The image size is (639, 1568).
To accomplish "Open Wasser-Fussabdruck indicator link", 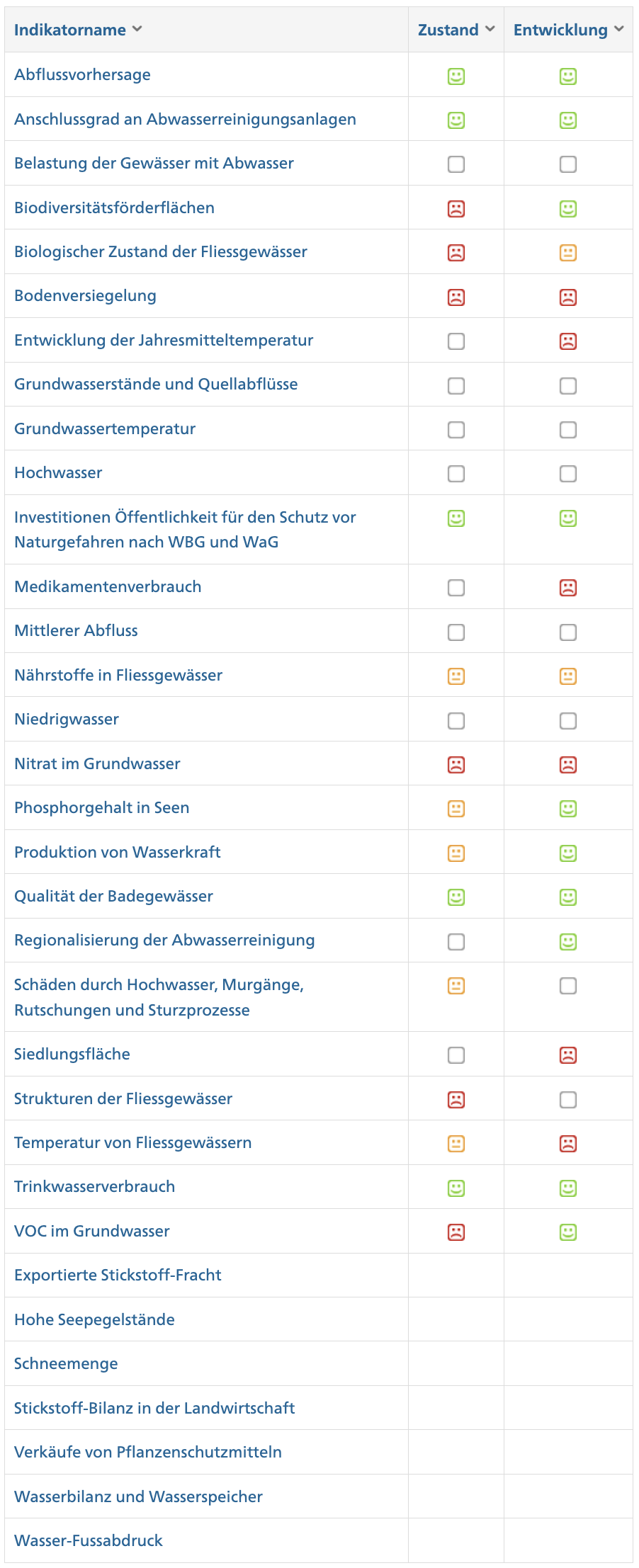I will coord(89,1540).
